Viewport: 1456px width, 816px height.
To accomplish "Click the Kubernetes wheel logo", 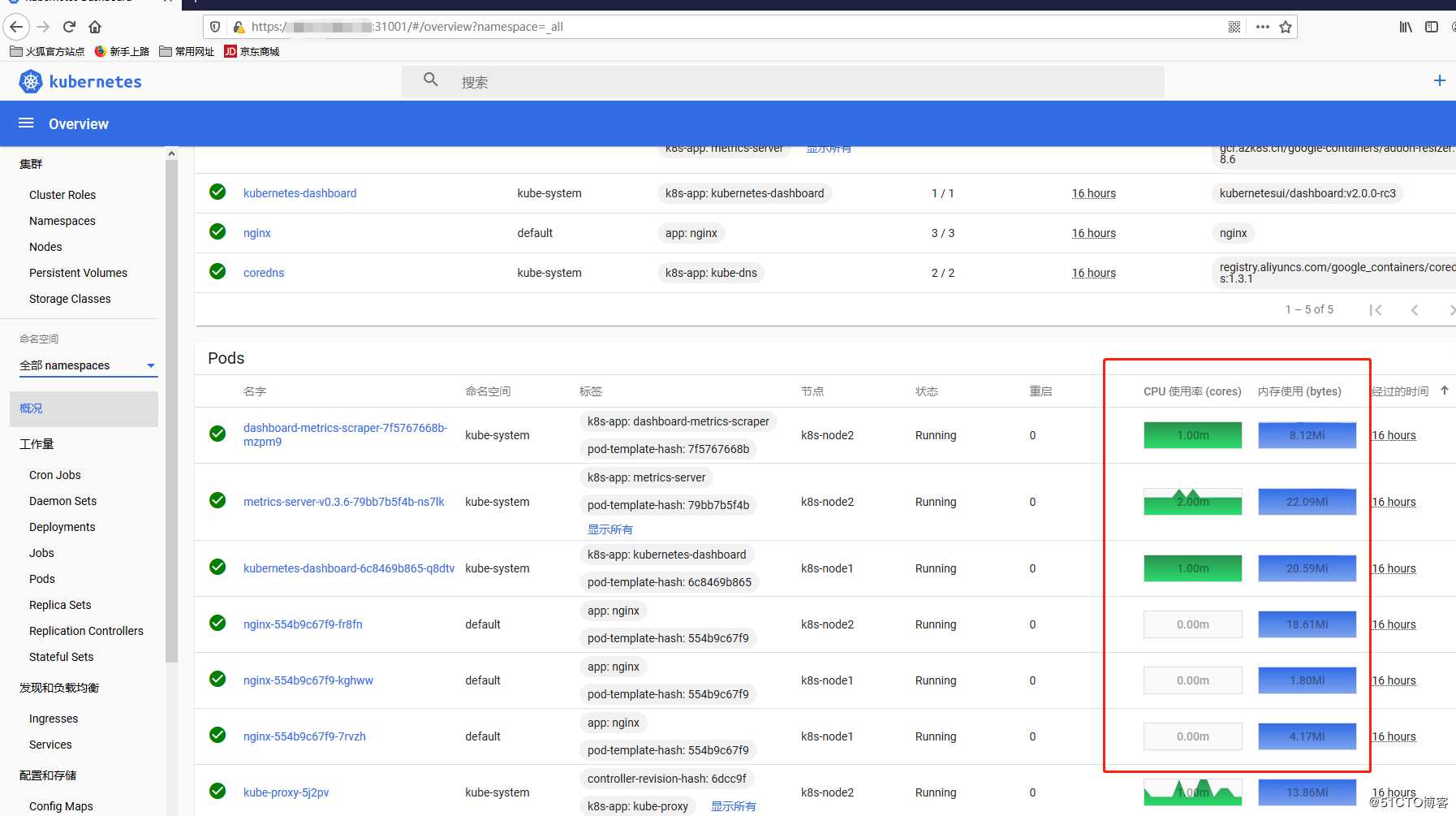I will [x=31, y=81].
